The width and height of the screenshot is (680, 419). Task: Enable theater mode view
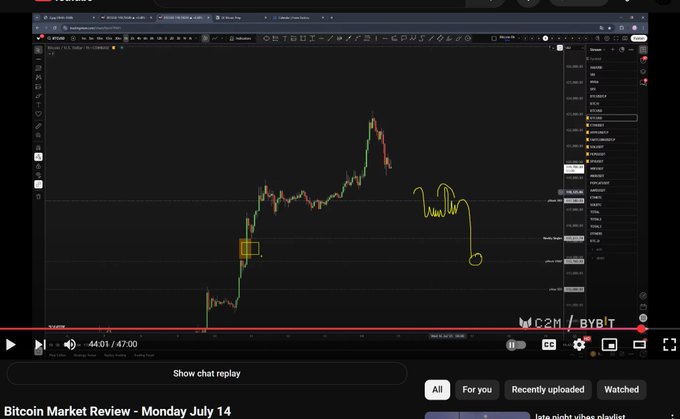[639, 344]
